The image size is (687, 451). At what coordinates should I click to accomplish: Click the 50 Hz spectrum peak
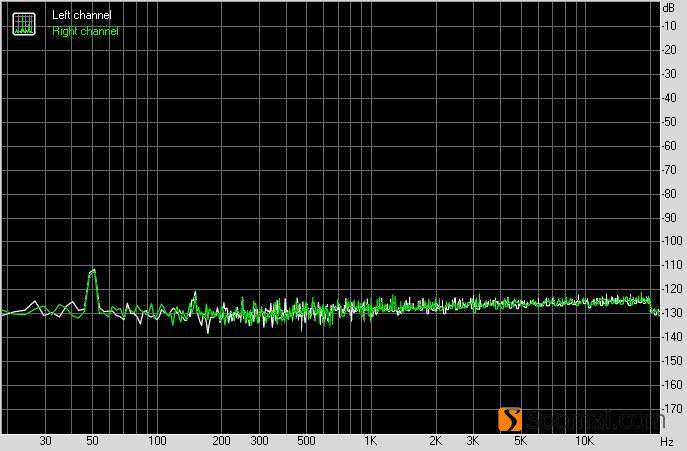click(x=92, y=271)
